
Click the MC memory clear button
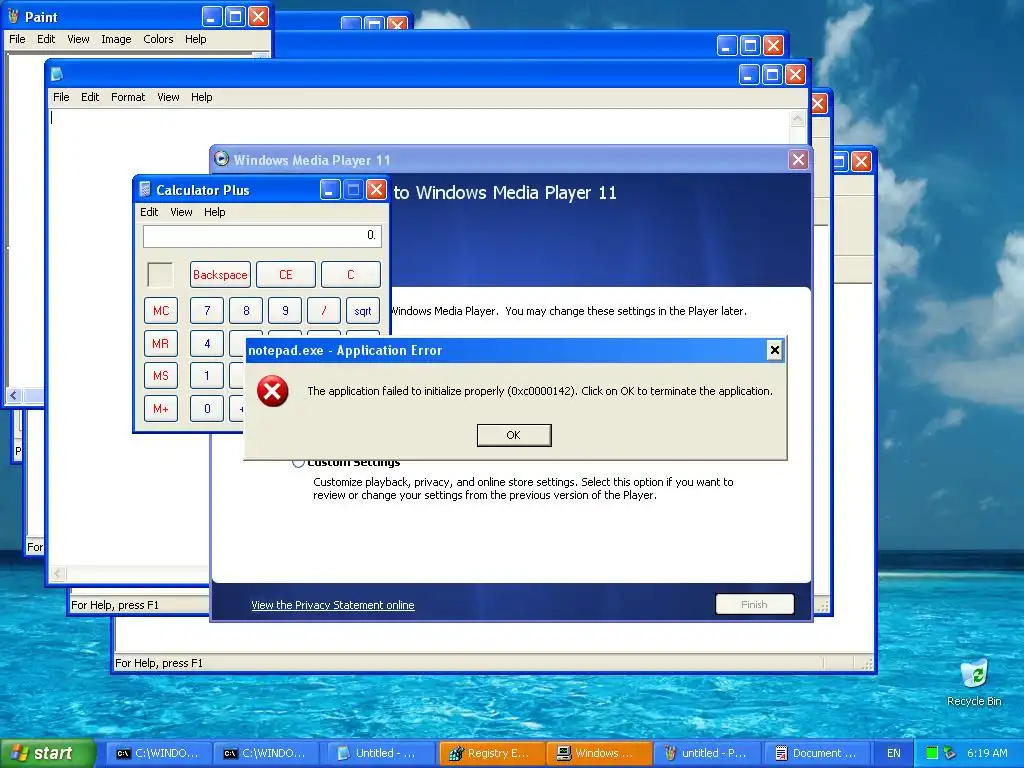[161, 311]
